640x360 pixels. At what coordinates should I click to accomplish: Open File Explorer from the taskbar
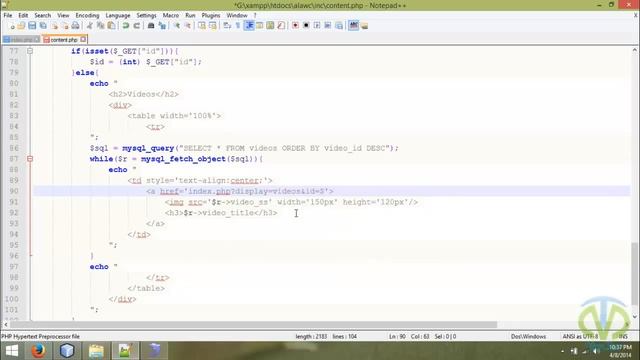click(x=96, y=351)
